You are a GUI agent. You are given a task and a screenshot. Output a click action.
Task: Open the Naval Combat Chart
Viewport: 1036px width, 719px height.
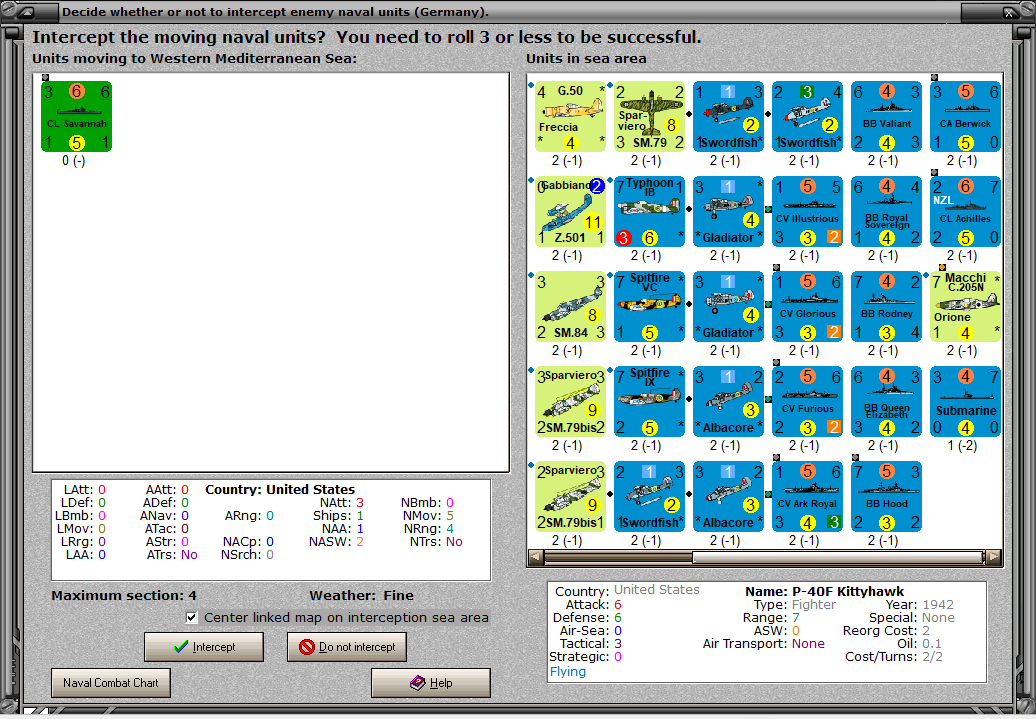coord(110,682)
